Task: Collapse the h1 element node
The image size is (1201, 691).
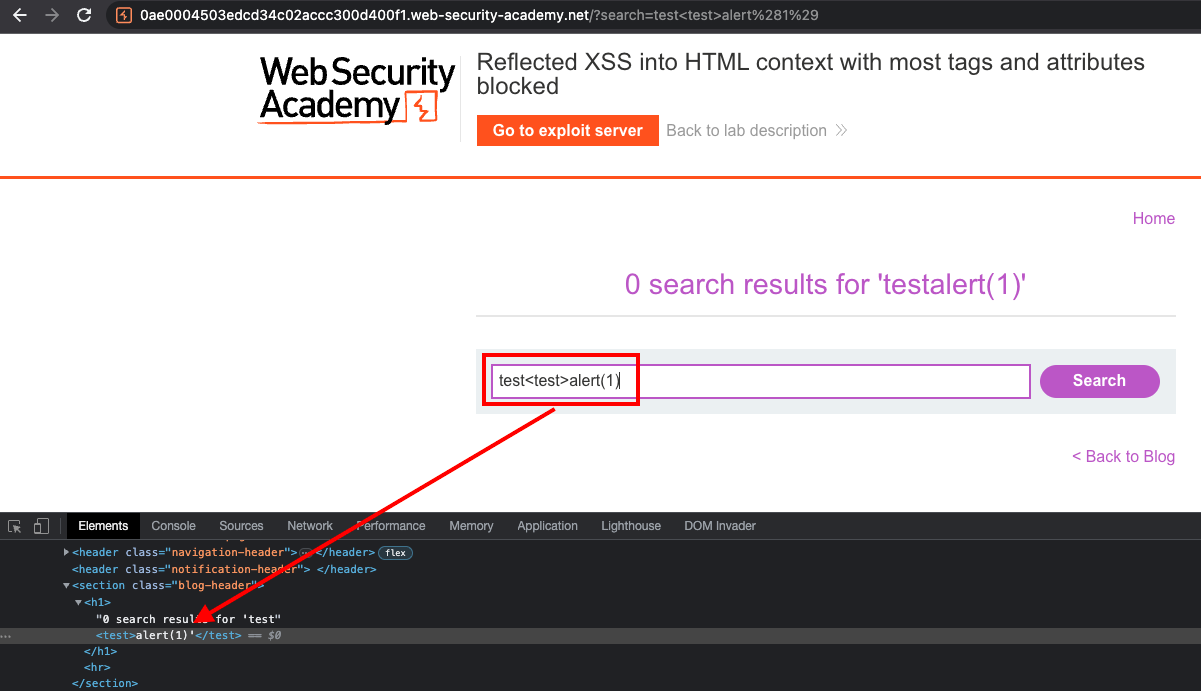Action: (79, 603)
